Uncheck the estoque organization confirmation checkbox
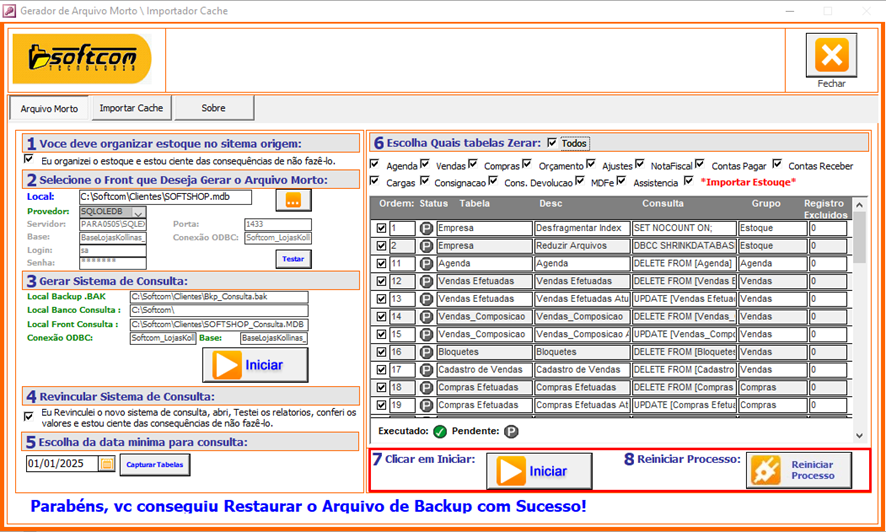 point(28,159)
